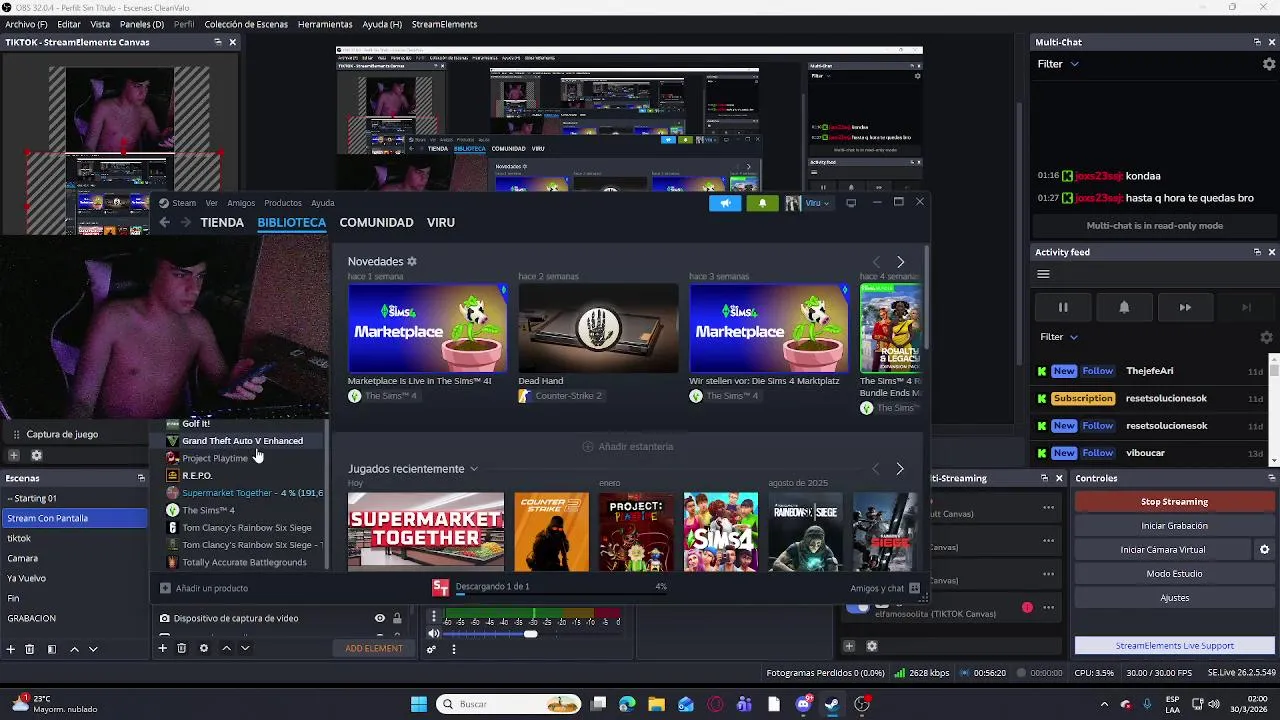1280x720 pixels.
Task: Click the Multi-Chat settings gear
Action: pyautogui.click(x=1269, y=64)
